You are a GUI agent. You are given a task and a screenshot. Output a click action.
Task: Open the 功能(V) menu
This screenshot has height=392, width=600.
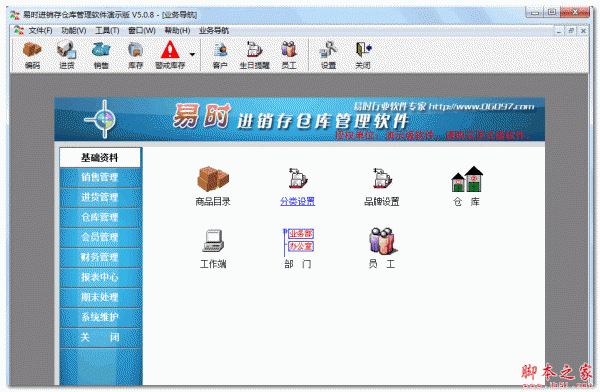click(x=74, y=31)
